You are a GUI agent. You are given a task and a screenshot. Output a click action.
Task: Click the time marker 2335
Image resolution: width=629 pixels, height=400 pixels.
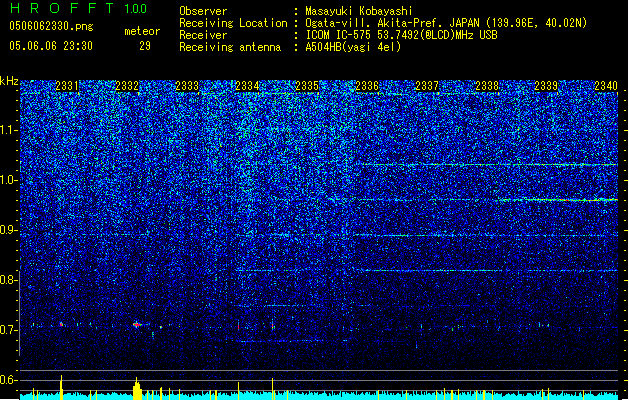coord(307,86)
